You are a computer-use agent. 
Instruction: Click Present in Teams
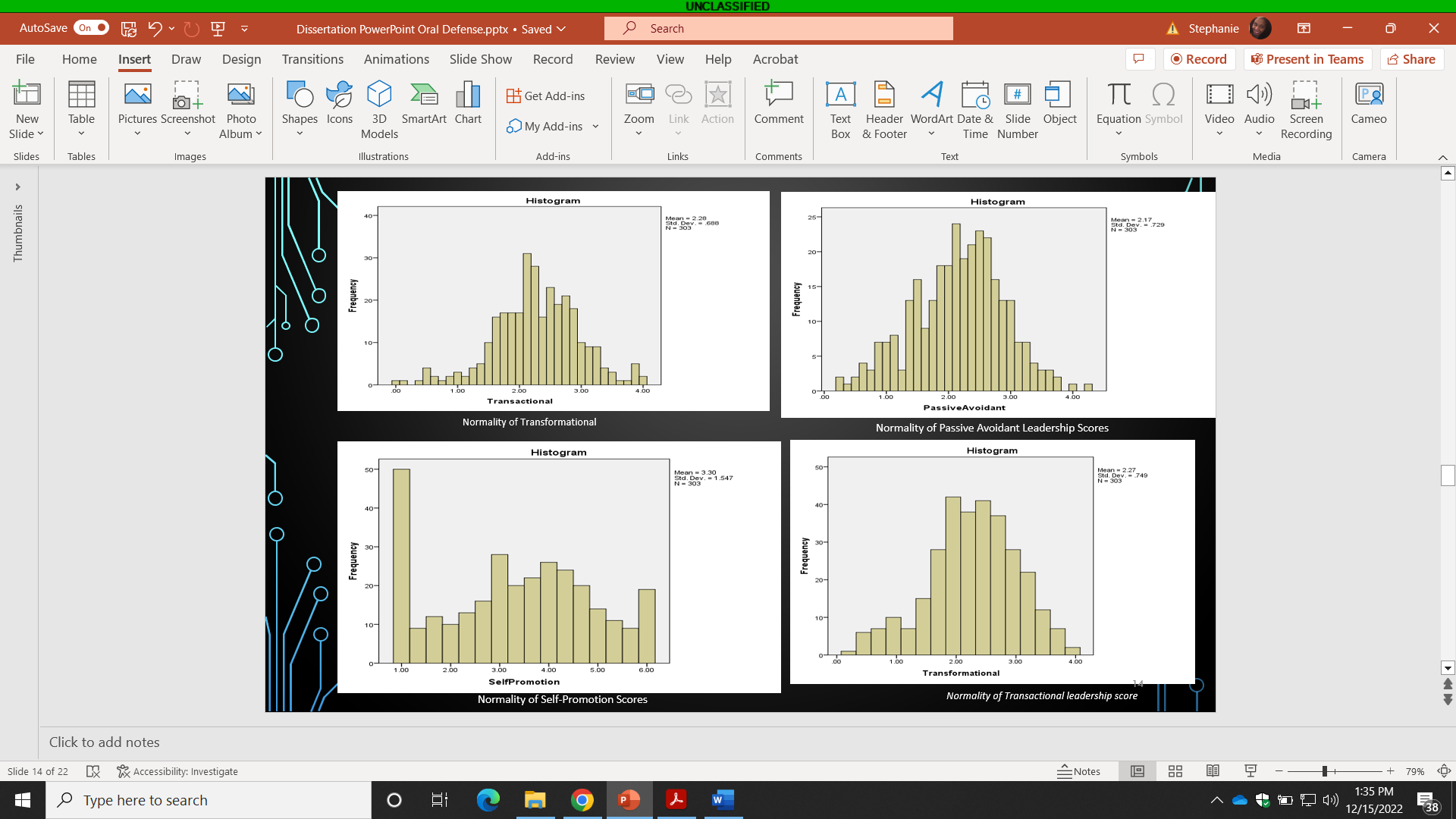pyautogui.click(x=1307, y=58)
